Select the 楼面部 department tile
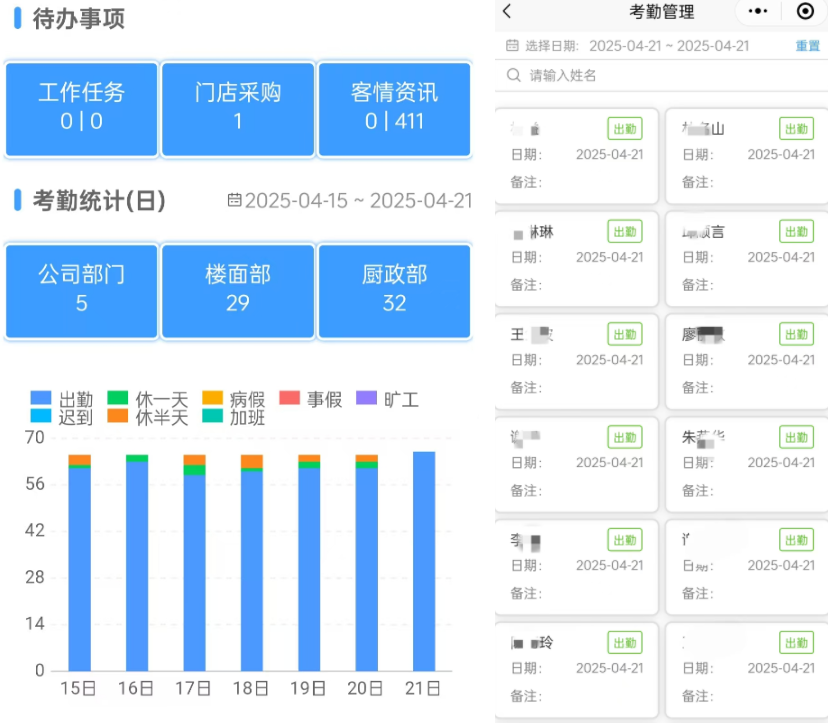 238,291
